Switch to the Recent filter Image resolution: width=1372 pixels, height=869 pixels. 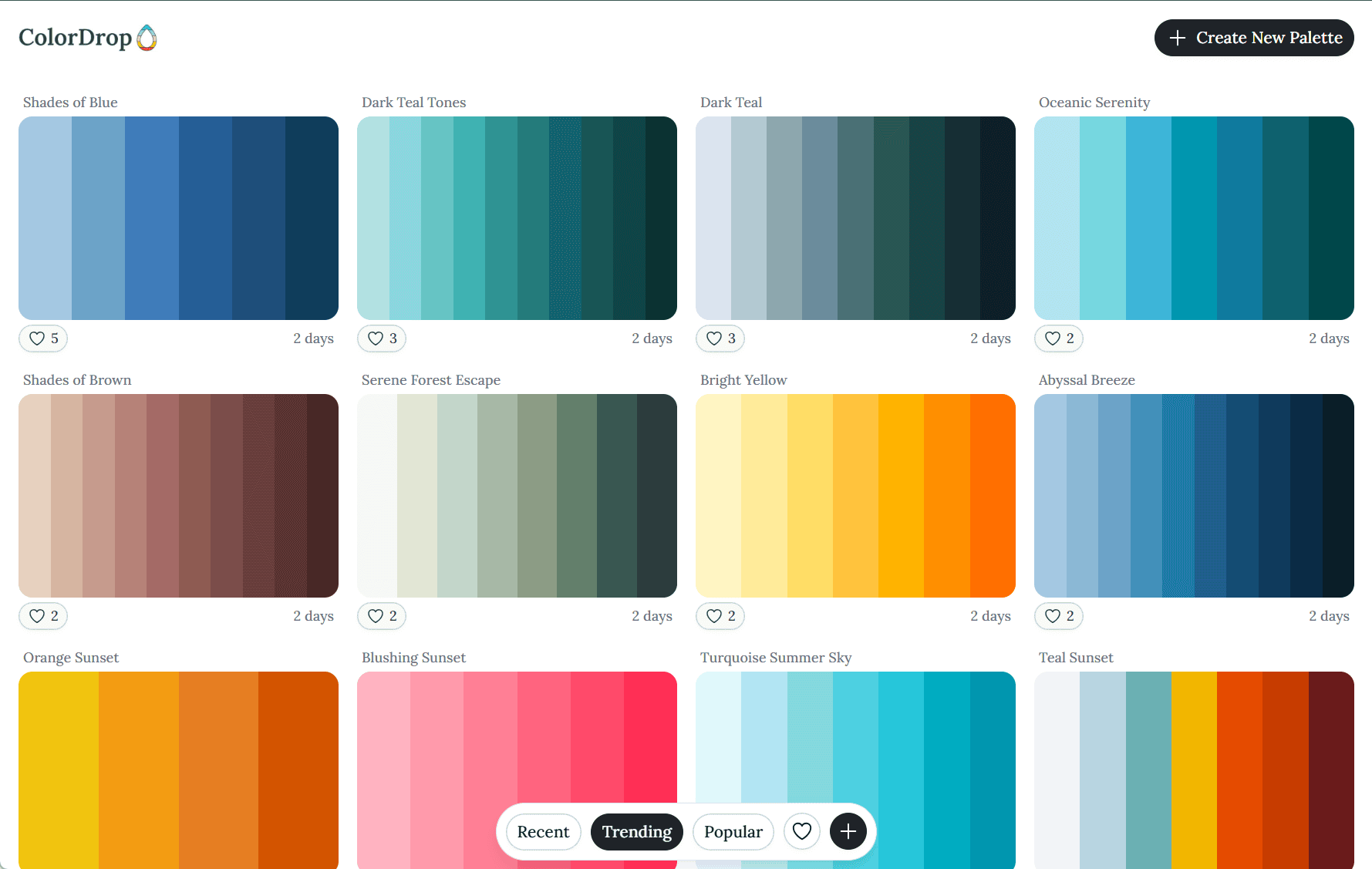(543, 831)
